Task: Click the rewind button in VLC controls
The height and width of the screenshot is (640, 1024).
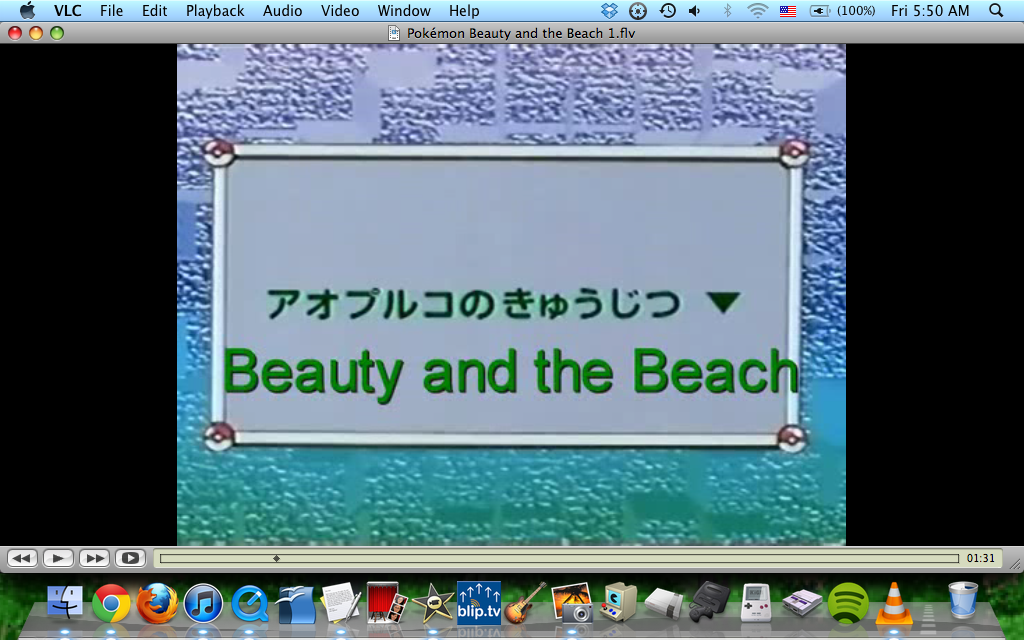Action: pos(22,558)
